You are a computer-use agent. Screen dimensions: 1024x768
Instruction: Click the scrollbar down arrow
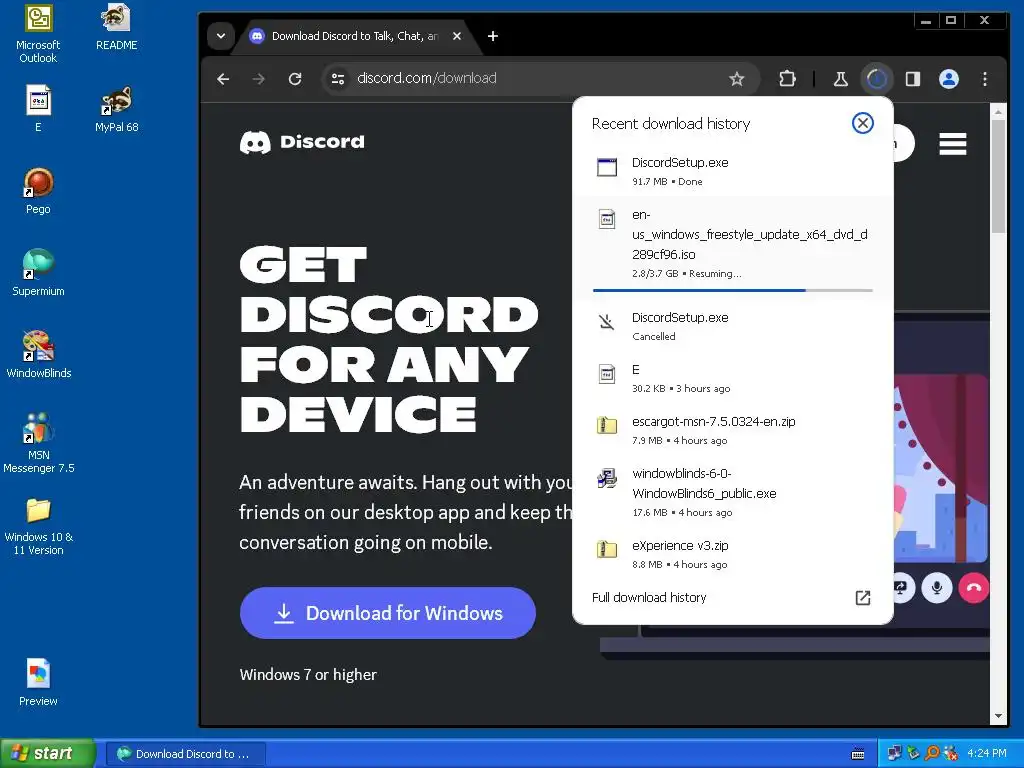[x=997, y=716]
